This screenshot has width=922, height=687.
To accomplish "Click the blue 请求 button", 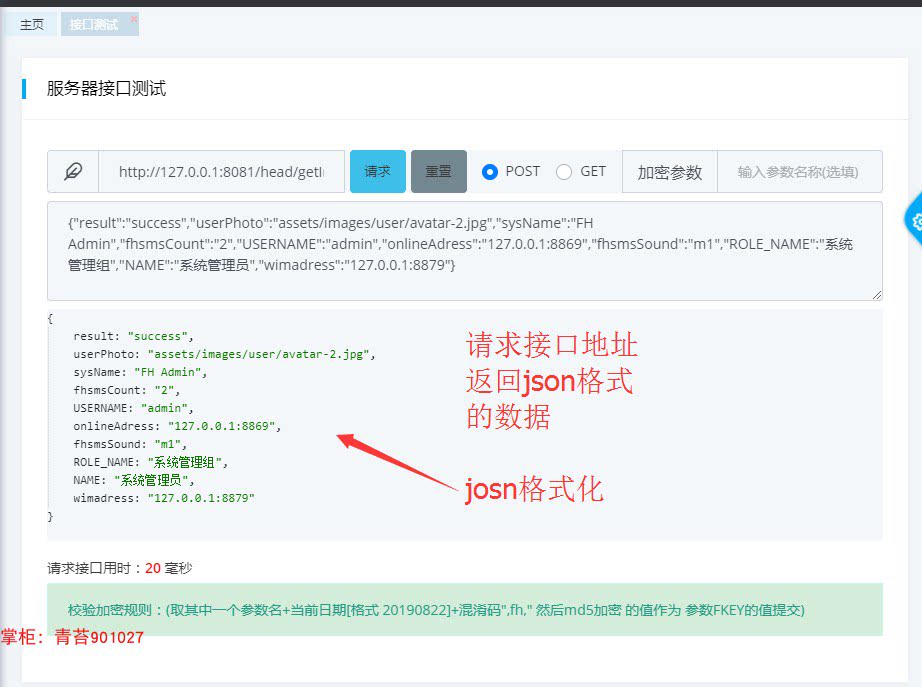I will pyautogui.click(x=378, y=171).
